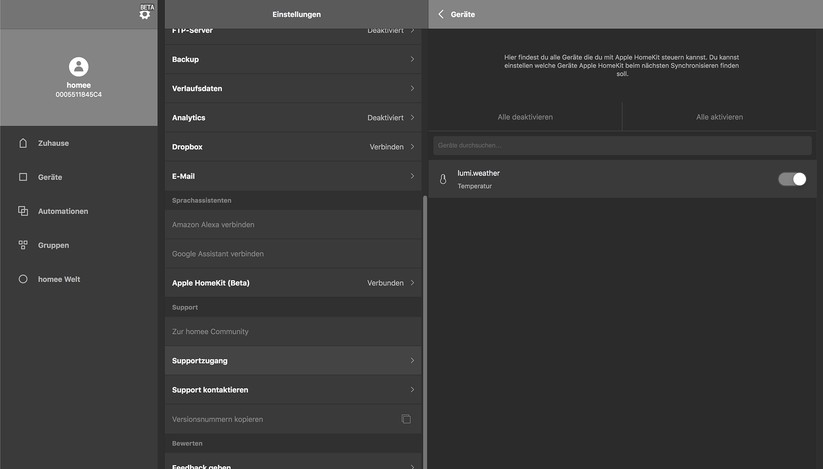Click the Gruppen icon
This screenshot has height=469, width=823.
23,245
